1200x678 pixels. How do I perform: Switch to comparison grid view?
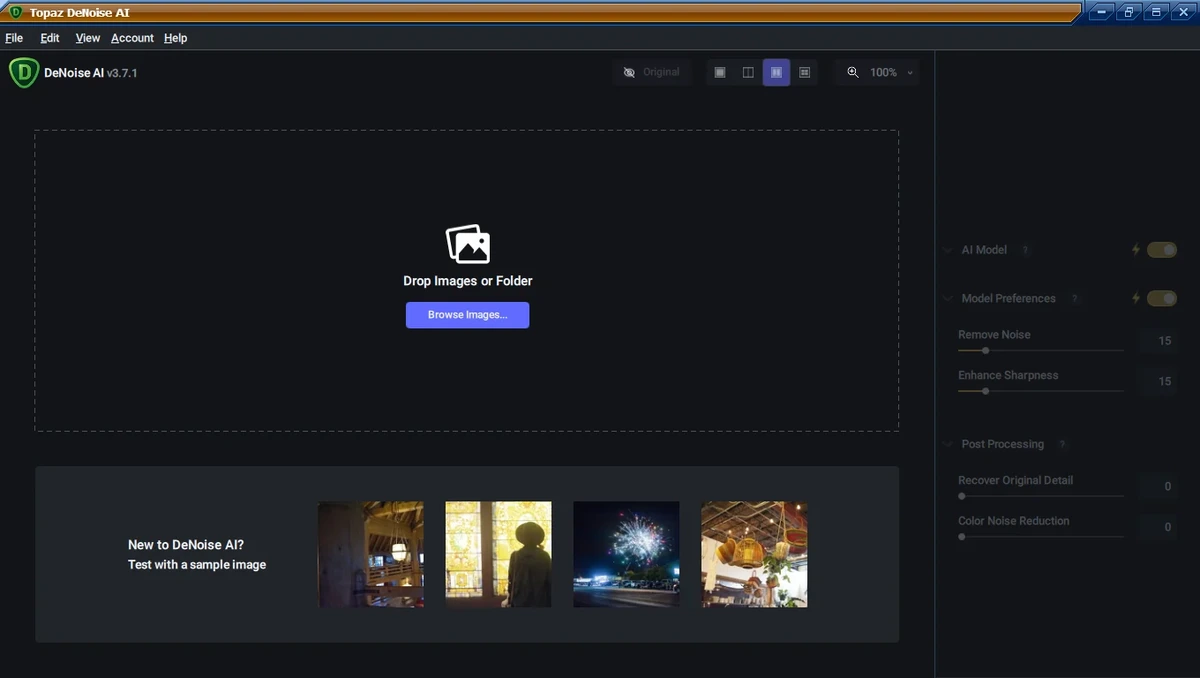(x=804, y=73)
